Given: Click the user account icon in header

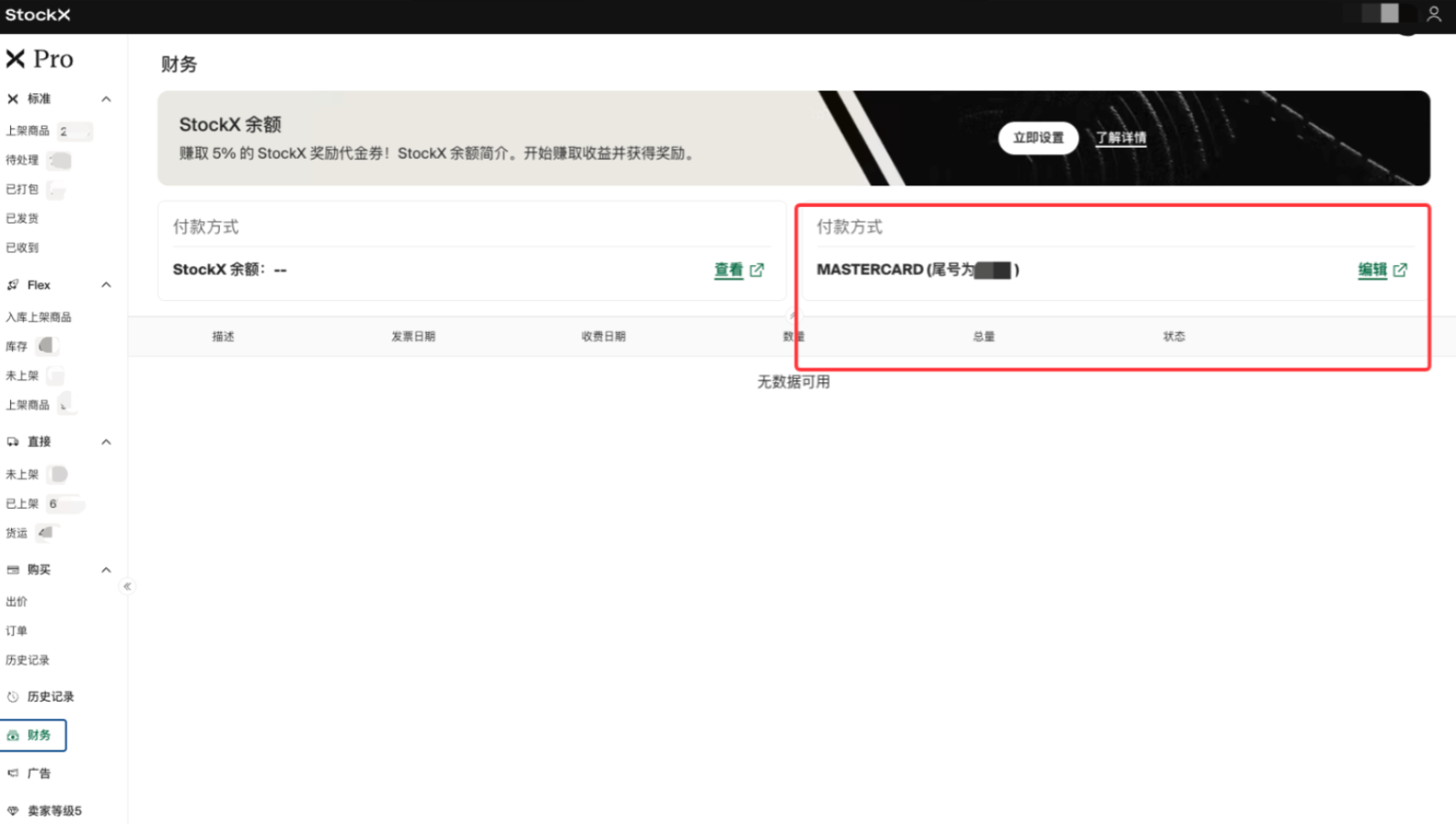Looking at the screenshot, I should click(1434, 14).
